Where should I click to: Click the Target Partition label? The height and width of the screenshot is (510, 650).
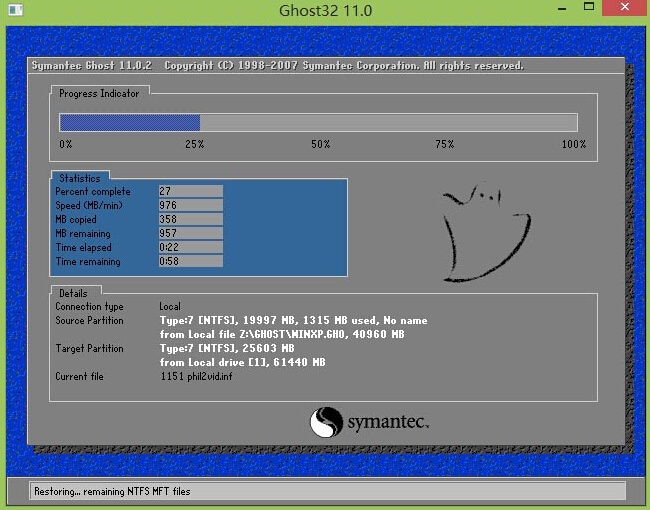90,349
